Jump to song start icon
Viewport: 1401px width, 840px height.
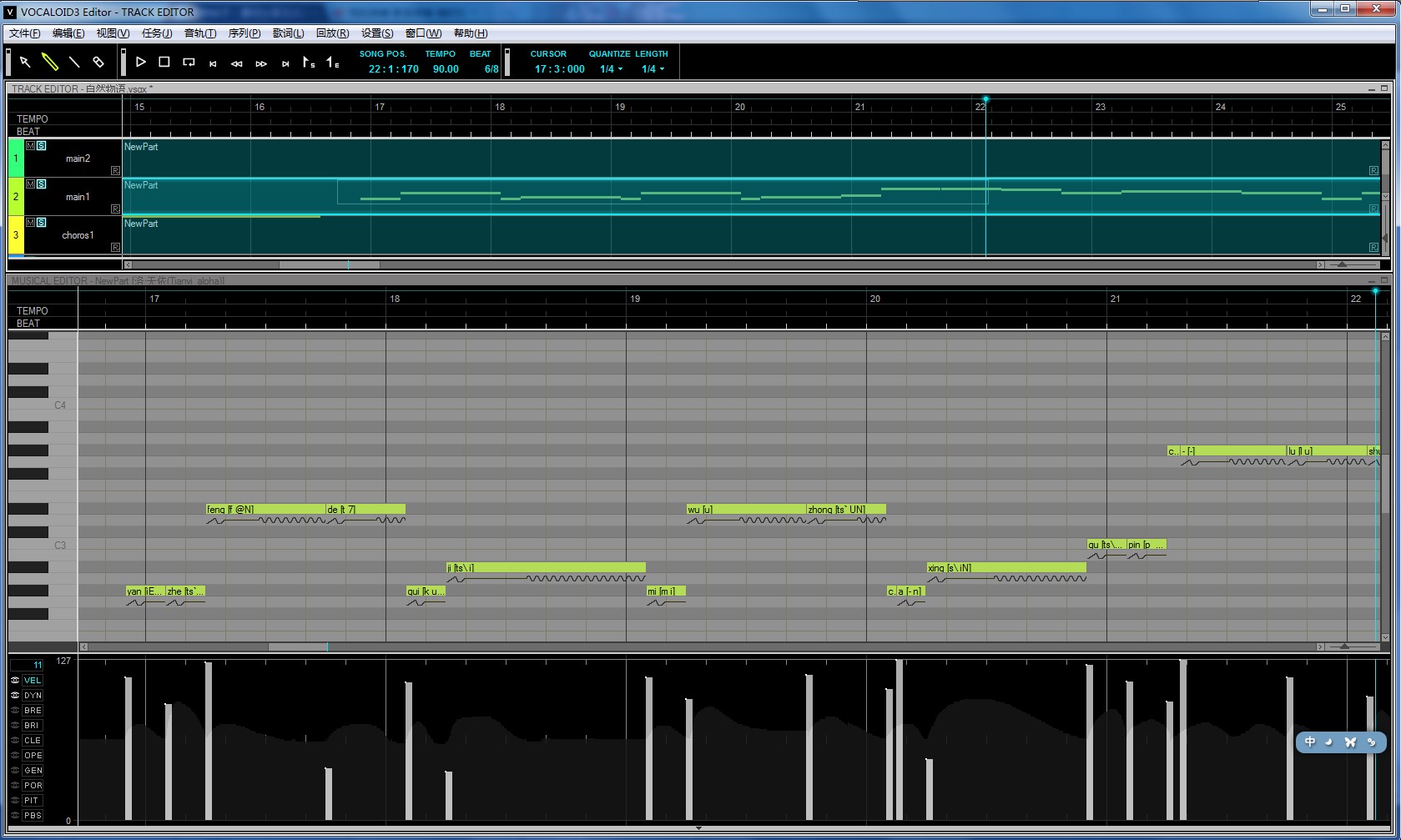[213, 63]
